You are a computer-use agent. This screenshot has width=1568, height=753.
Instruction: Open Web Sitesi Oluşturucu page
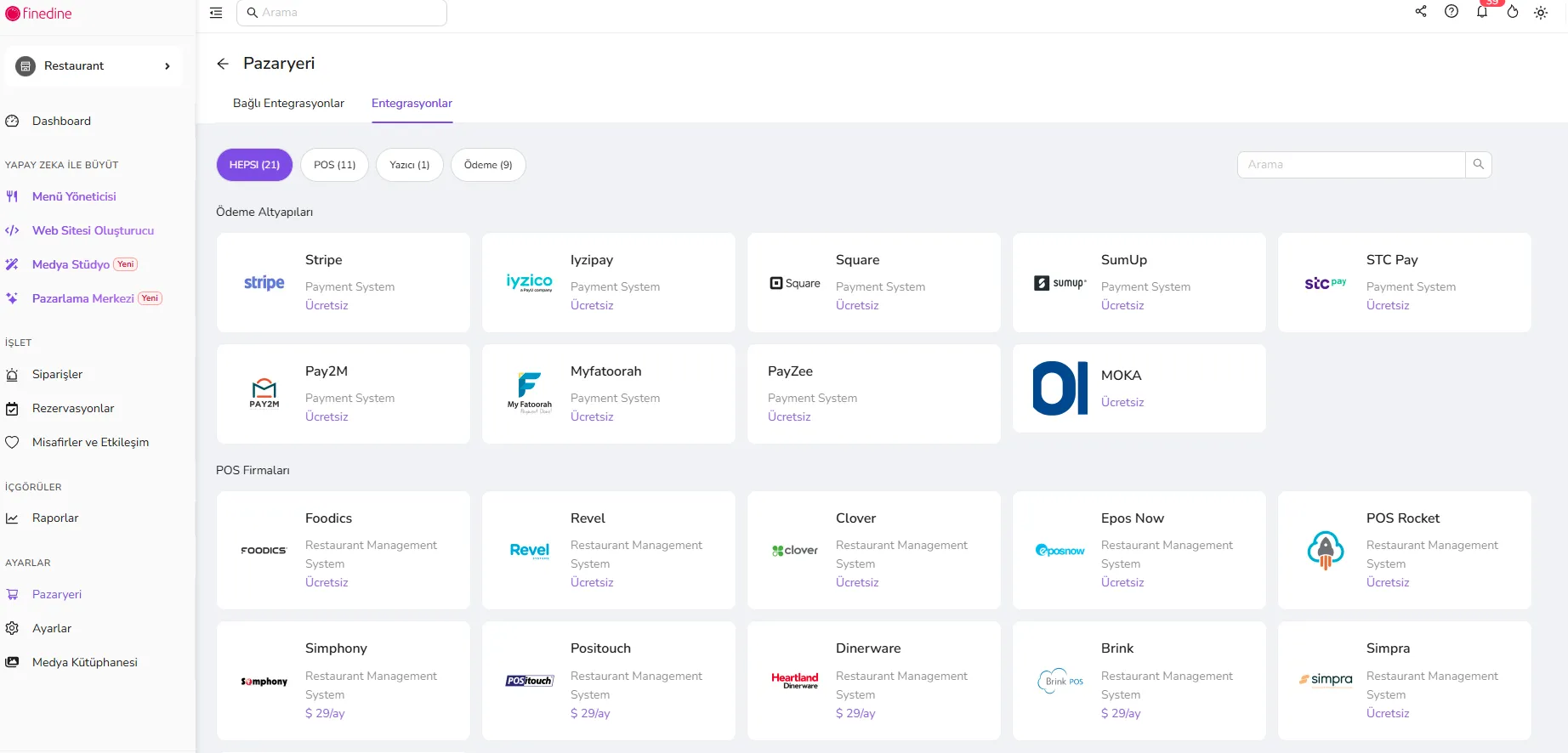(93, 230)
